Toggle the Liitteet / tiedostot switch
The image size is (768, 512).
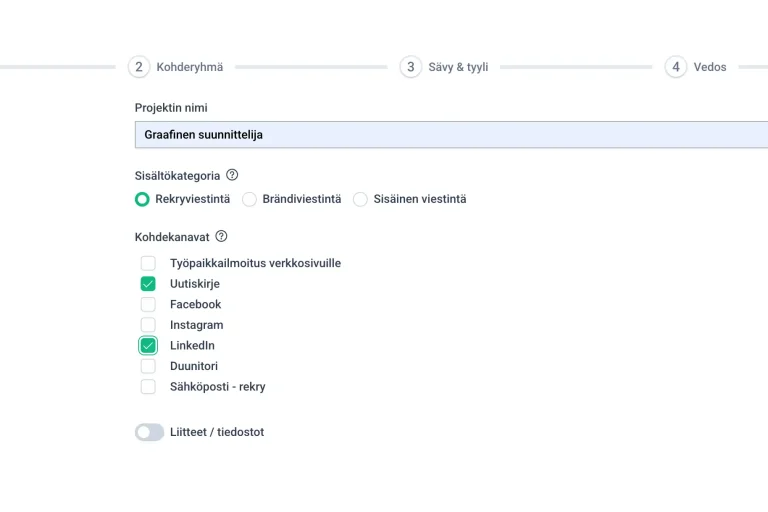(149, 432)
